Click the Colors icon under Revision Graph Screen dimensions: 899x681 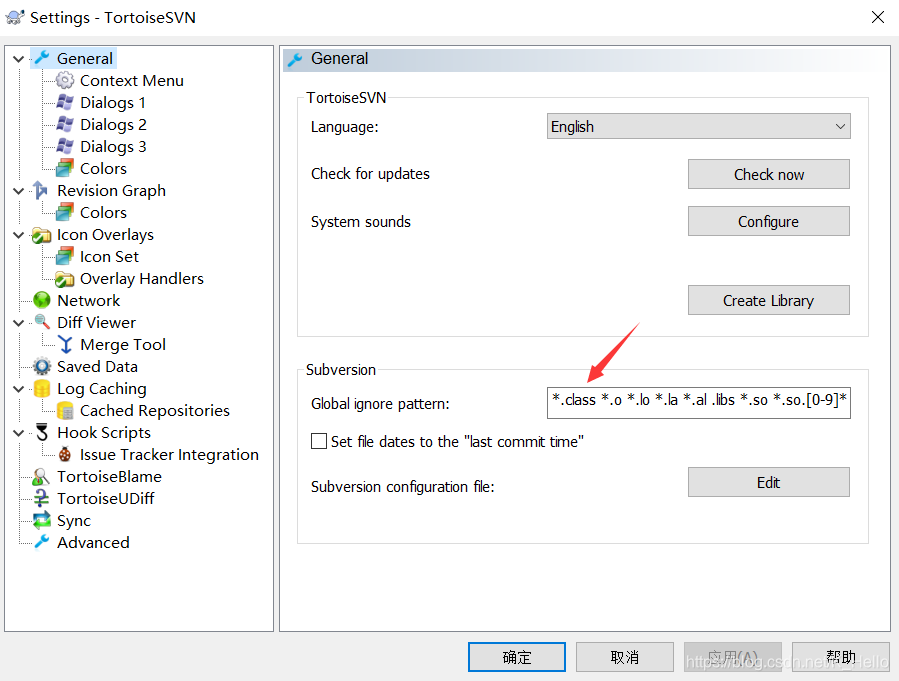(x=65, y=212)
